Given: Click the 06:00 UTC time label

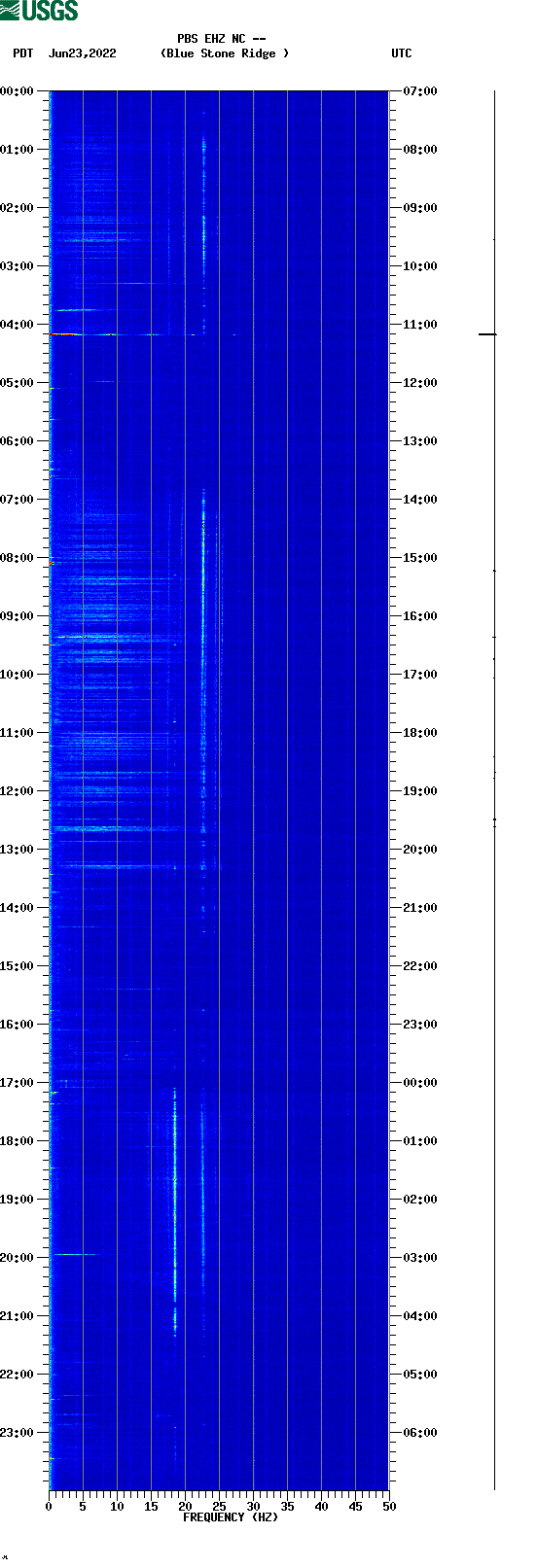Looking at the screenshot, I should [420, 1432].
